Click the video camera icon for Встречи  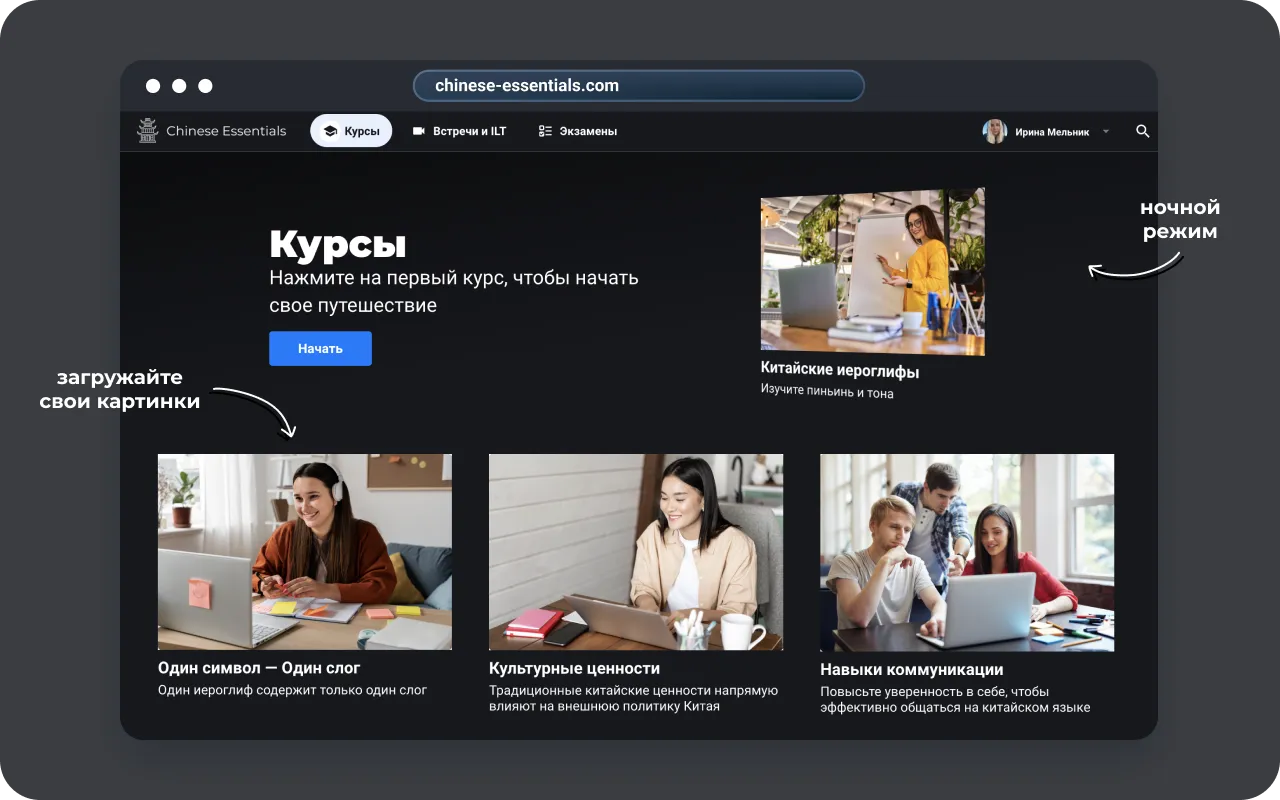pos(419,131)
